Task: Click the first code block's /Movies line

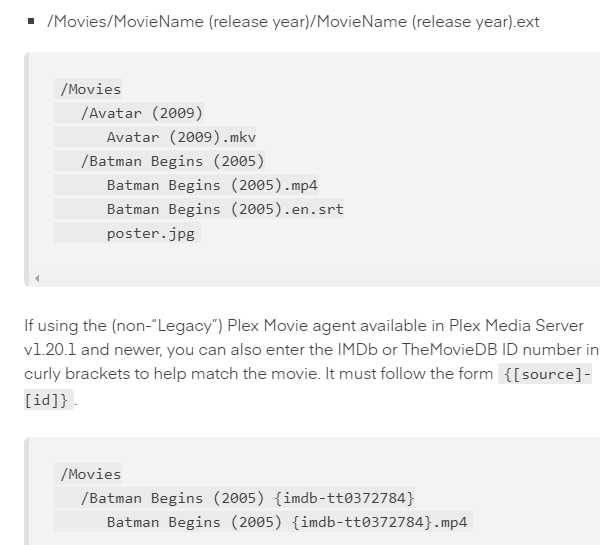Action: (90, 89)
